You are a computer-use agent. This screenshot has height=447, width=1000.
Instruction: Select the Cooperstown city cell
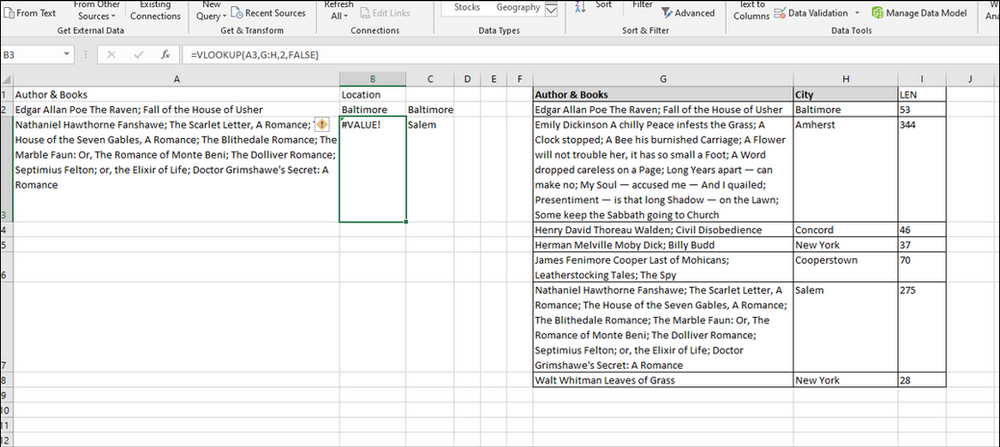846,267
